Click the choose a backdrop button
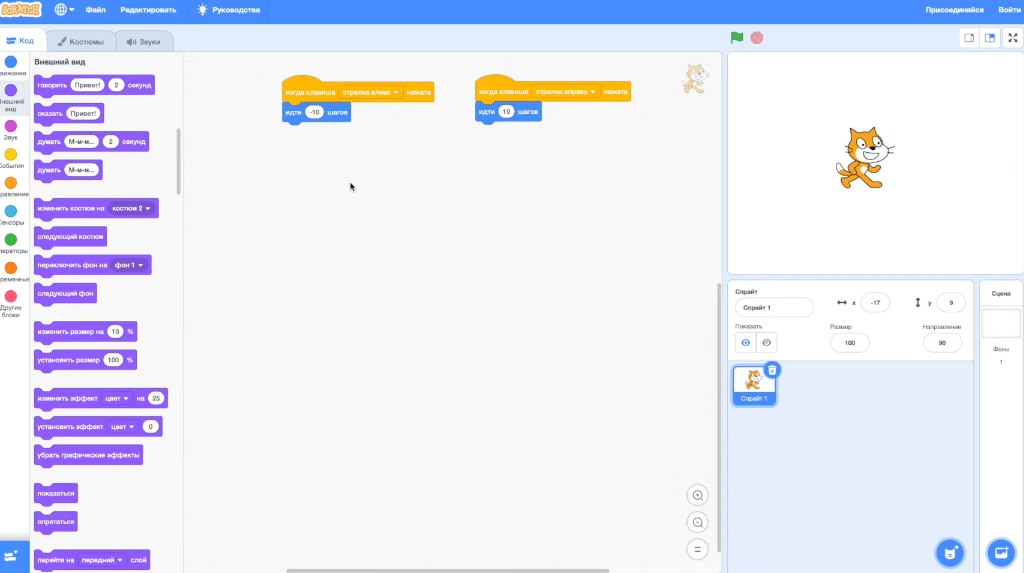The image size is (1024, 573). [1001, 553]
